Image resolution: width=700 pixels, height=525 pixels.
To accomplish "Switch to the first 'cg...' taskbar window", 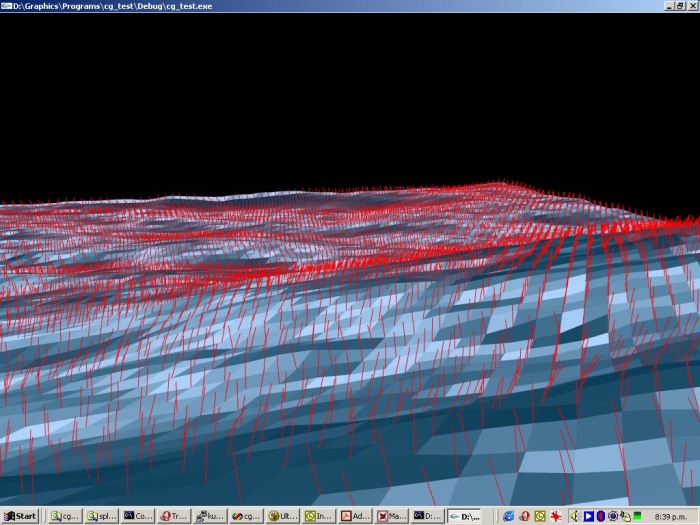I will click(65, 516).
